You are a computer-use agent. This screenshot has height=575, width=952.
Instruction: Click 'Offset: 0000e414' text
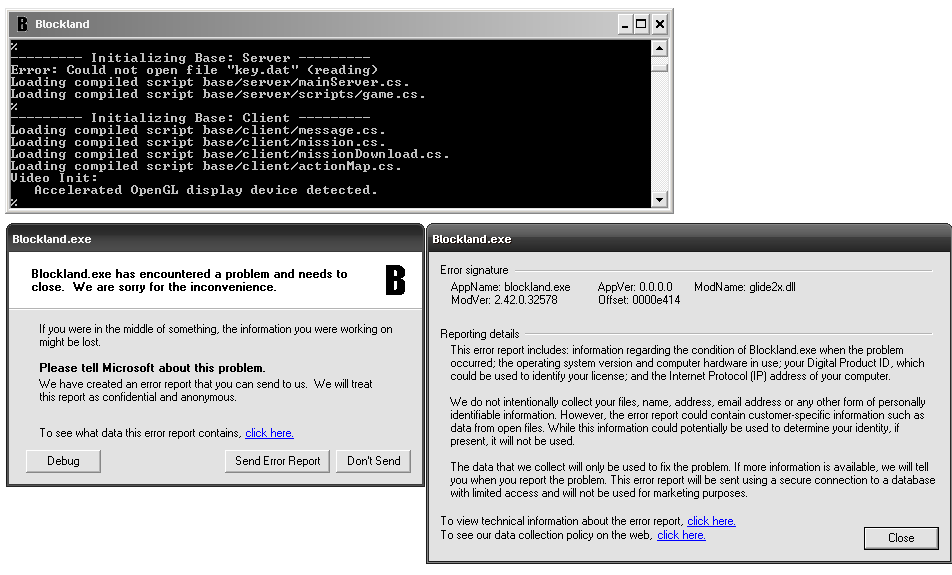(x=639, y=300)
